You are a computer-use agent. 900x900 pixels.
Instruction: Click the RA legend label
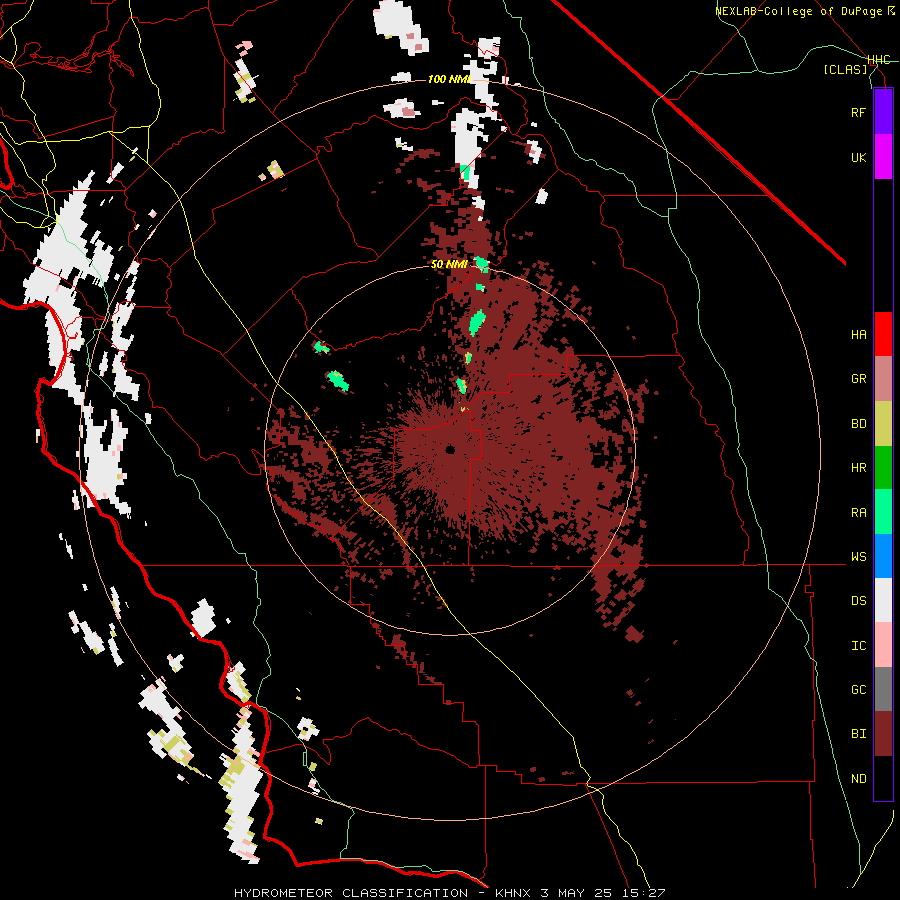858,513
